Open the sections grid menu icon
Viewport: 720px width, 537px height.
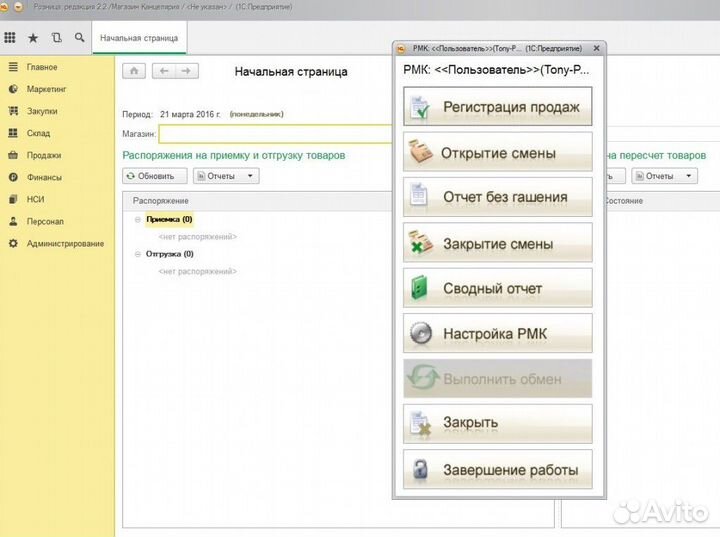click(10, 38)
